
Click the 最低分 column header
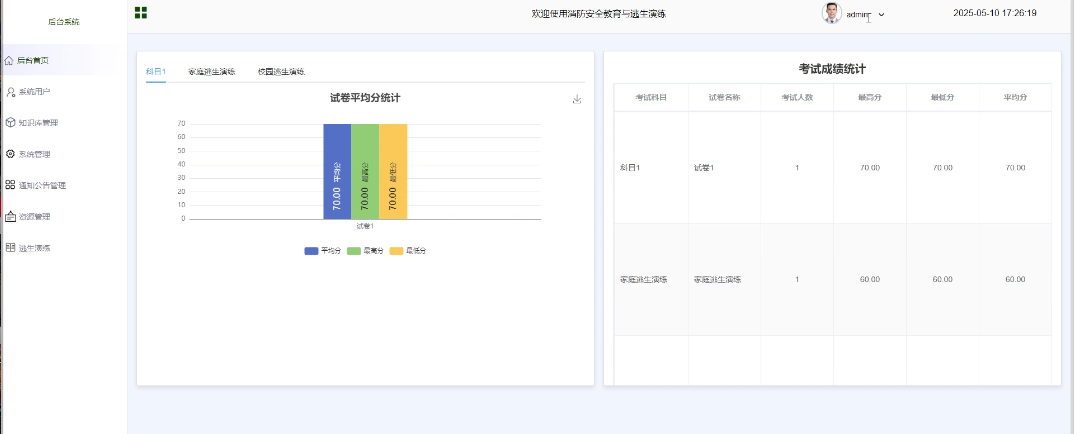(x=942, y=98)
